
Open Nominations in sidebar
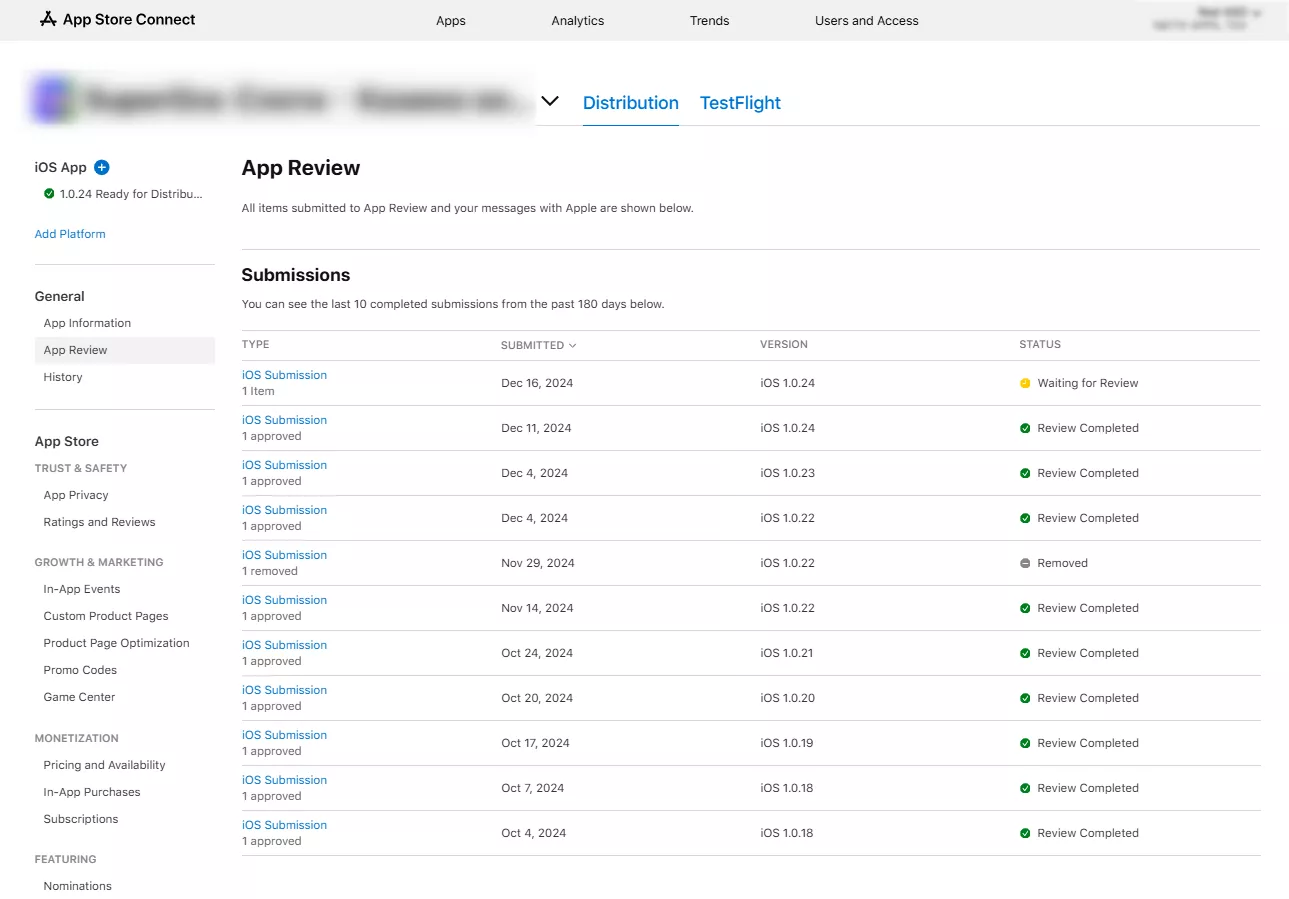point(77,886)
